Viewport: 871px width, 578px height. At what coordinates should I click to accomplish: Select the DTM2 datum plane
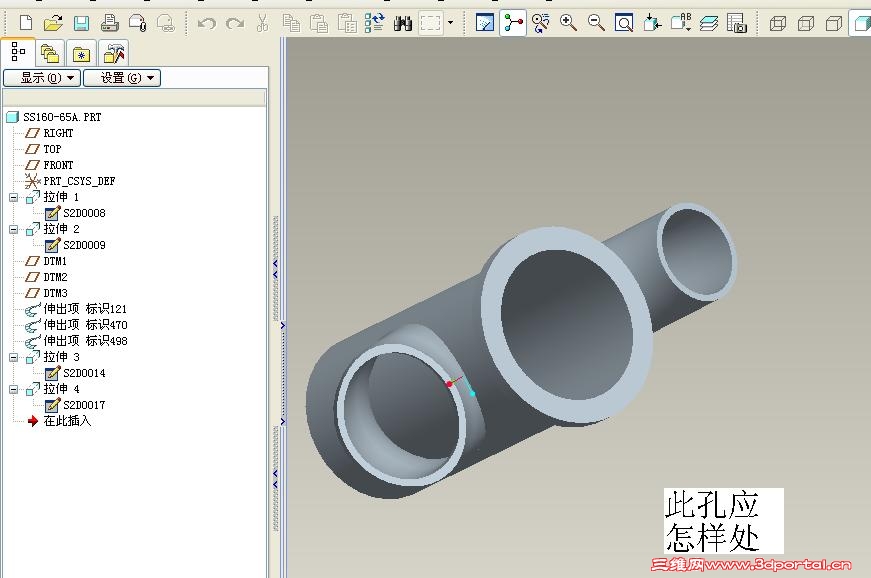[47, 277]
